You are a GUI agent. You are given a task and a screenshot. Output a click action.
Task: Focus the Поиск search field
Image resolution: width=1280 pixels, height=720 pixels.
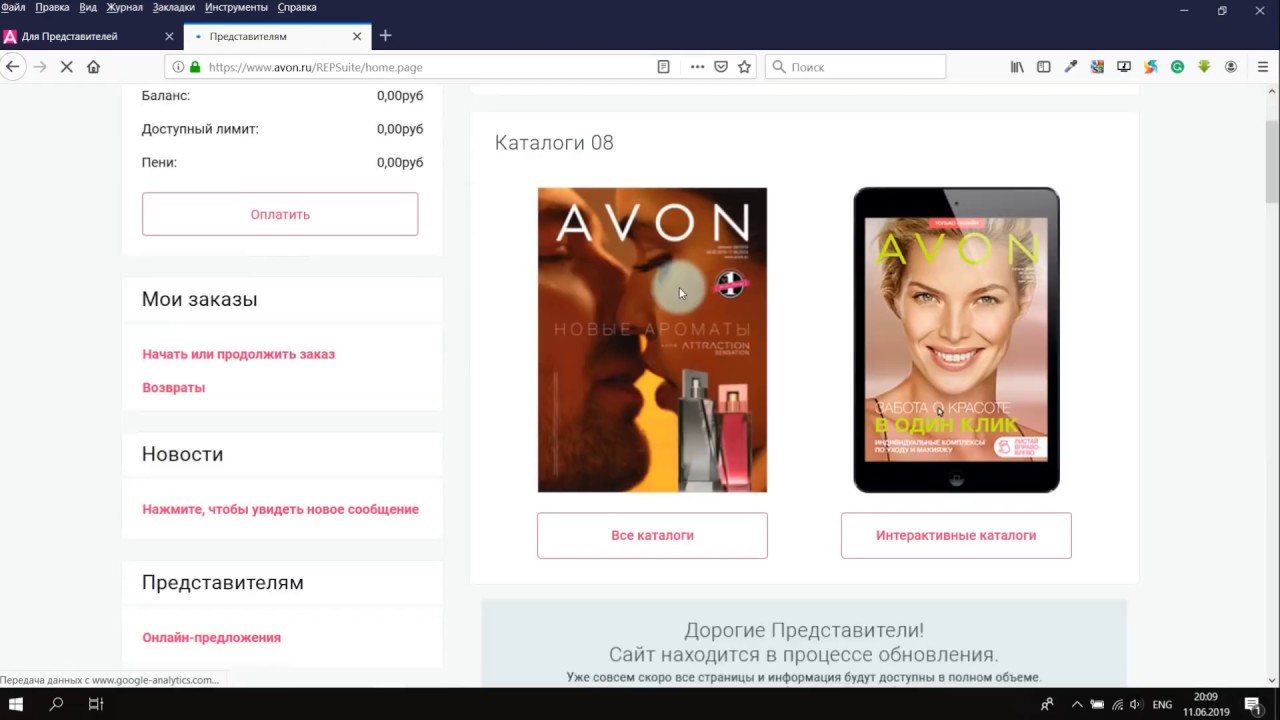[856, 67]
